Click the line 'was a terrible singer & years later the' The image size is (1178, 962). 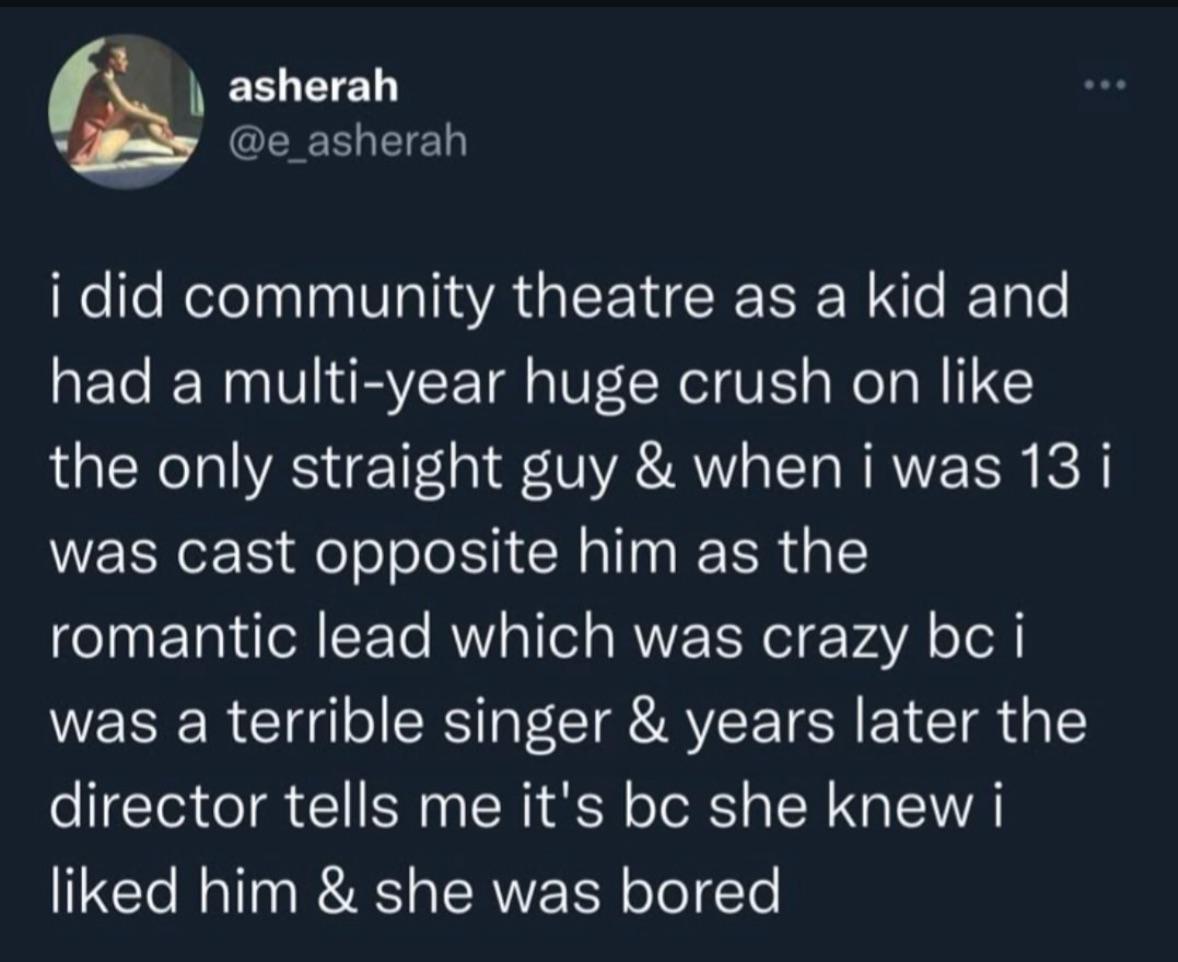(569, 722)
